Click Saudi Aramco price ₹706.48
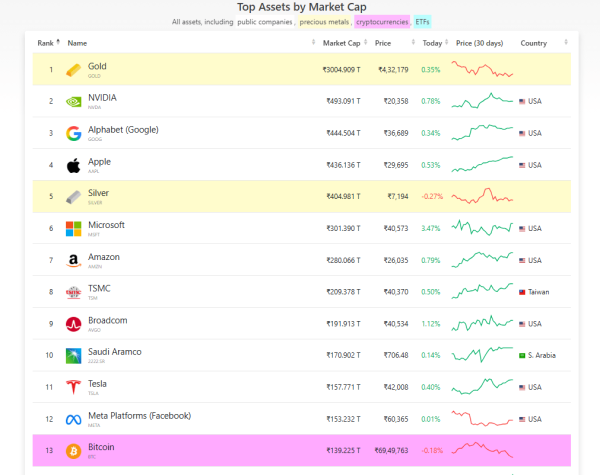This screenshot has height=475, width=600. (x=396, y=356)
